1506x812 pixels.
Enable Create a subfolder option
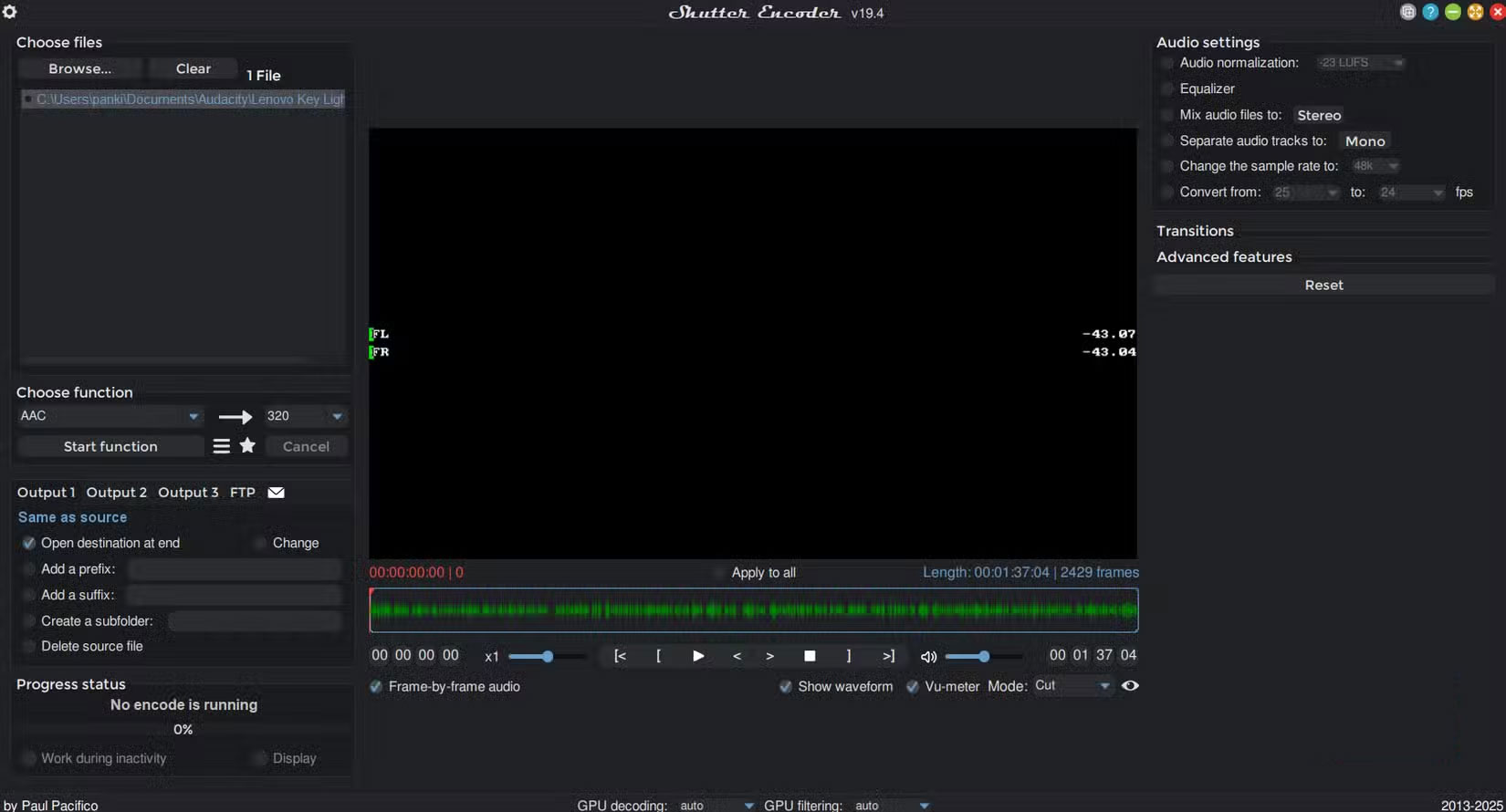[x=29, y=621]
